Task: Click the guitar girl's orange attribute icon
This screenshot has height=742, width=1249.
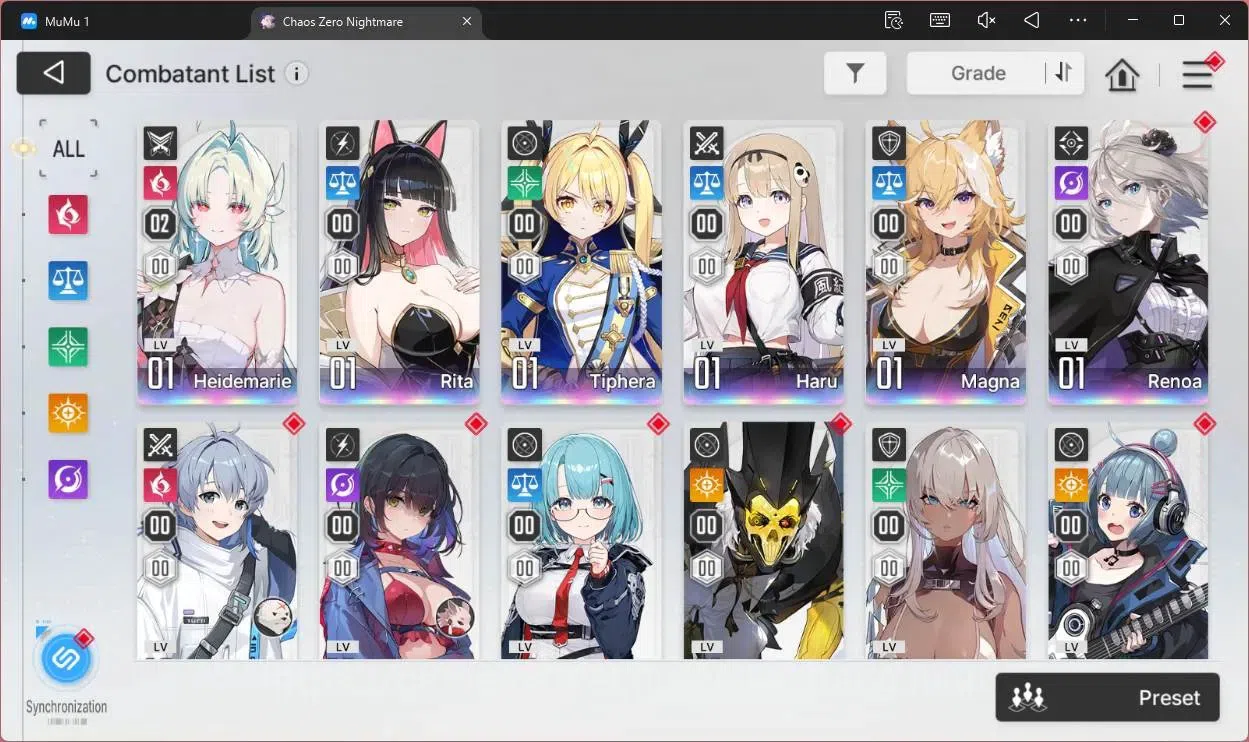Action: [x=1071, y=485]
